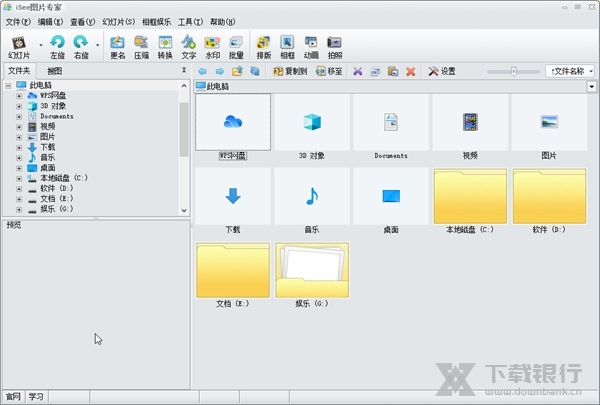Image resolution: width=600 pixels, height=405 pixels.
Task: Open the 文件名称 sort dropdown
Action: tap(570, 71)
